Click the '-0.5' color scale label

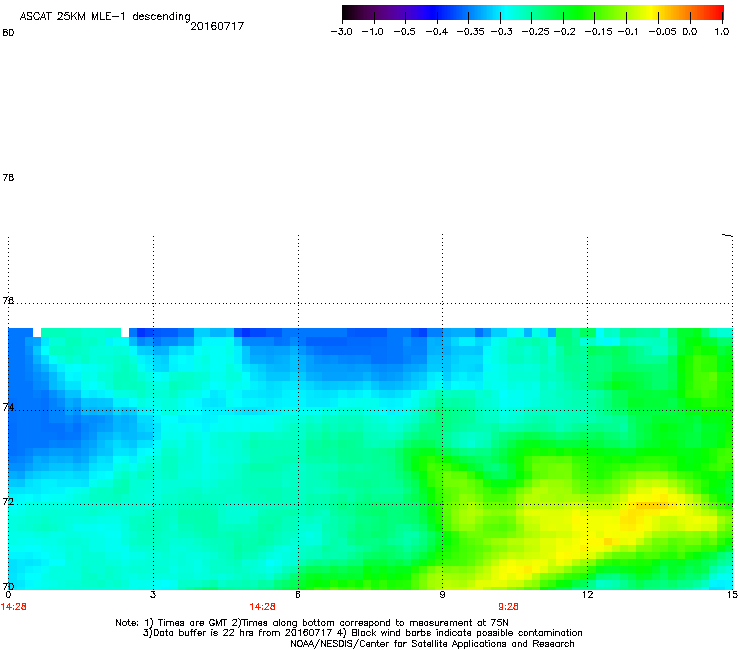click(404, 32)
